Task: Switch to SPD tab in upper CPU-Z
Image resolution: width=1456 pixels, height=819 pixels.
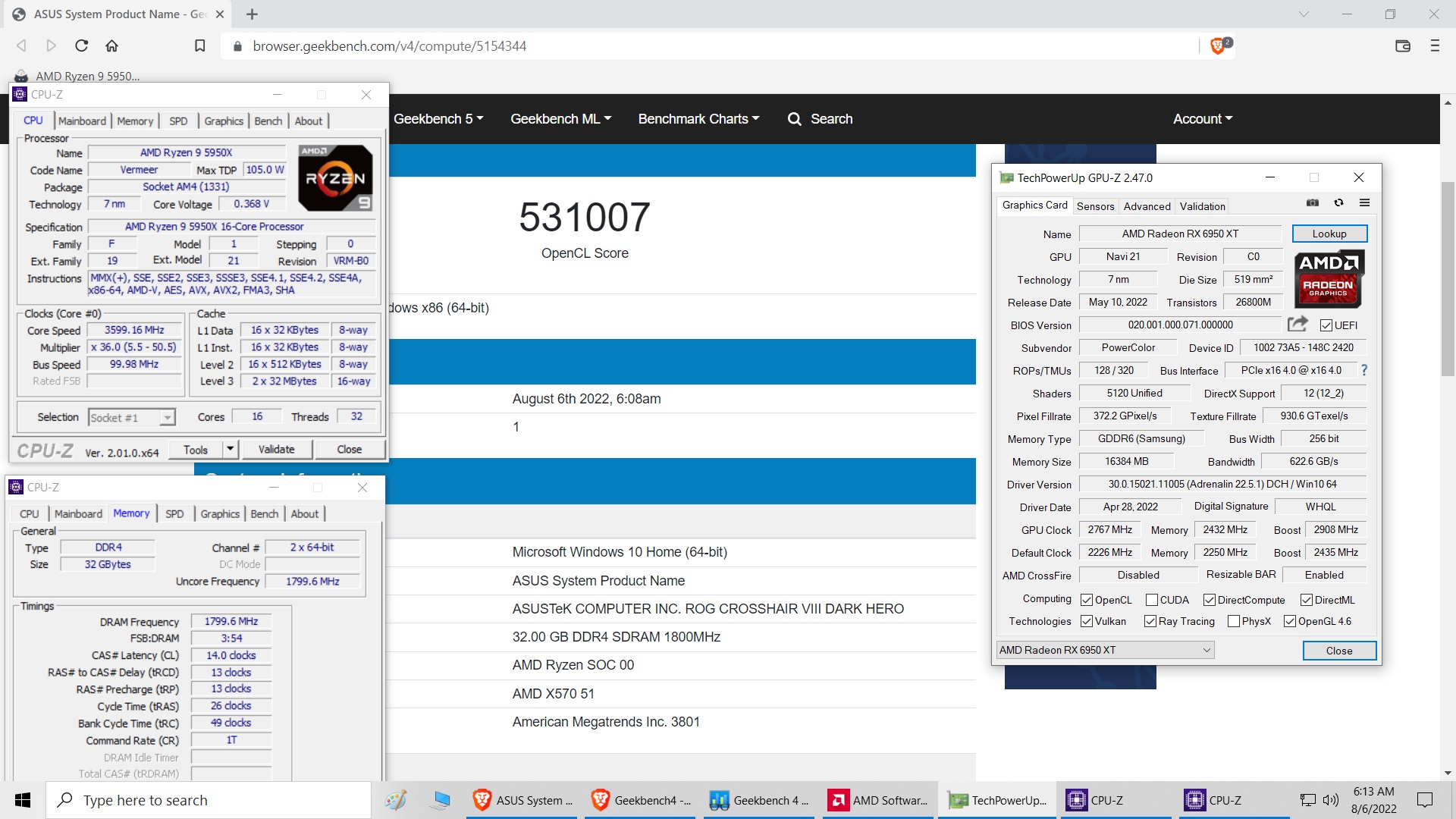Action: tap(178, 121)
